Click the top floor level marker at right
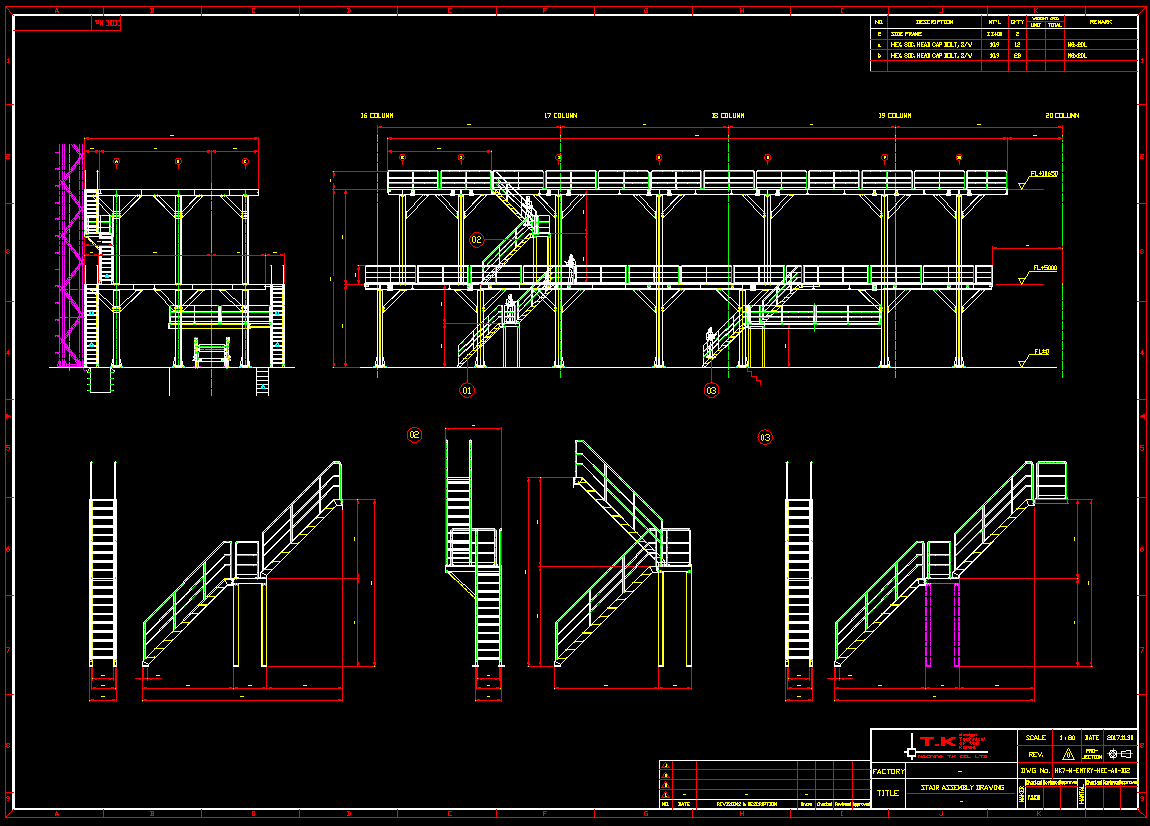Viewport: 1150px width, 826px height. click(x=1044, y=174)
